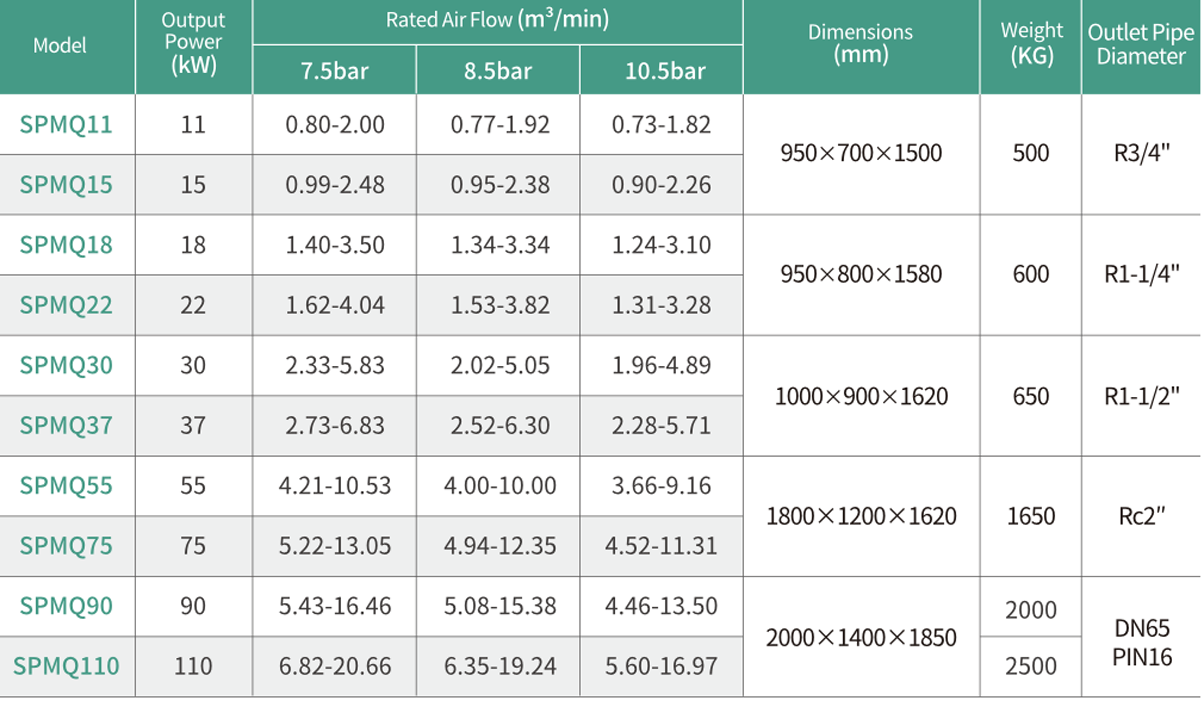Click the SPMQ110 model name

66,666
